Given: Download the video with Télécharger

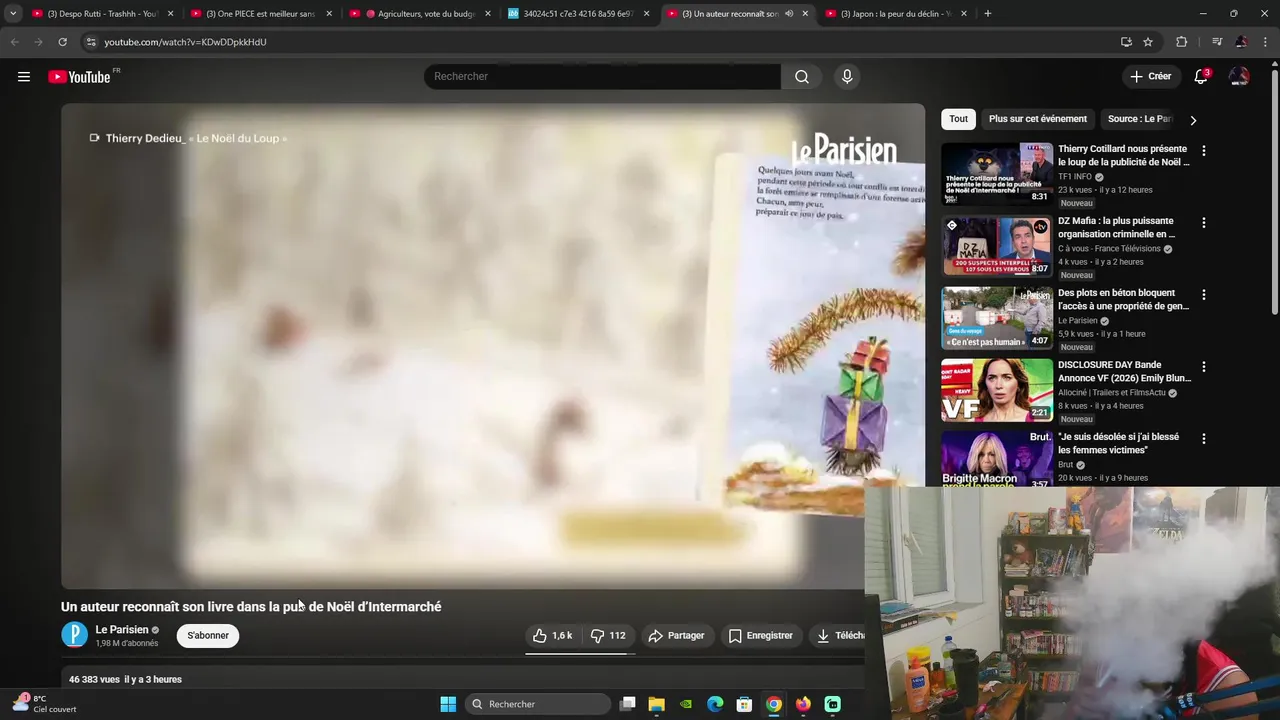Looking at the screenshot, I should point(840,635).
